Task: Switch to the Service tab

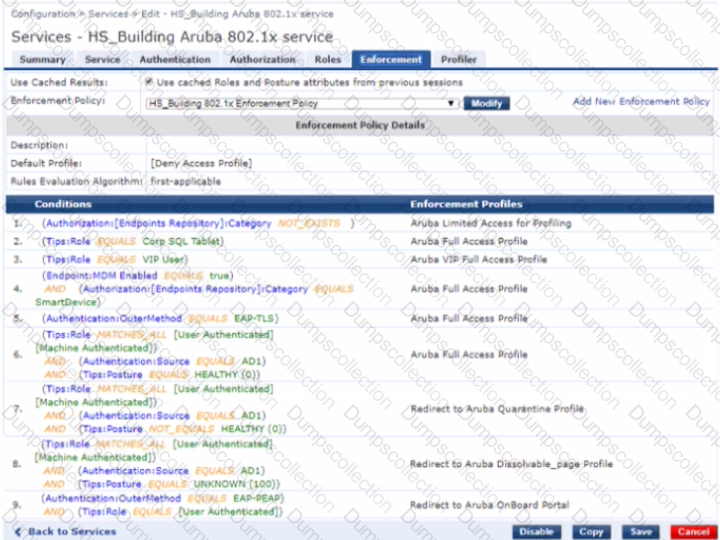Action: pyautogui.click(x=102, y=60)
